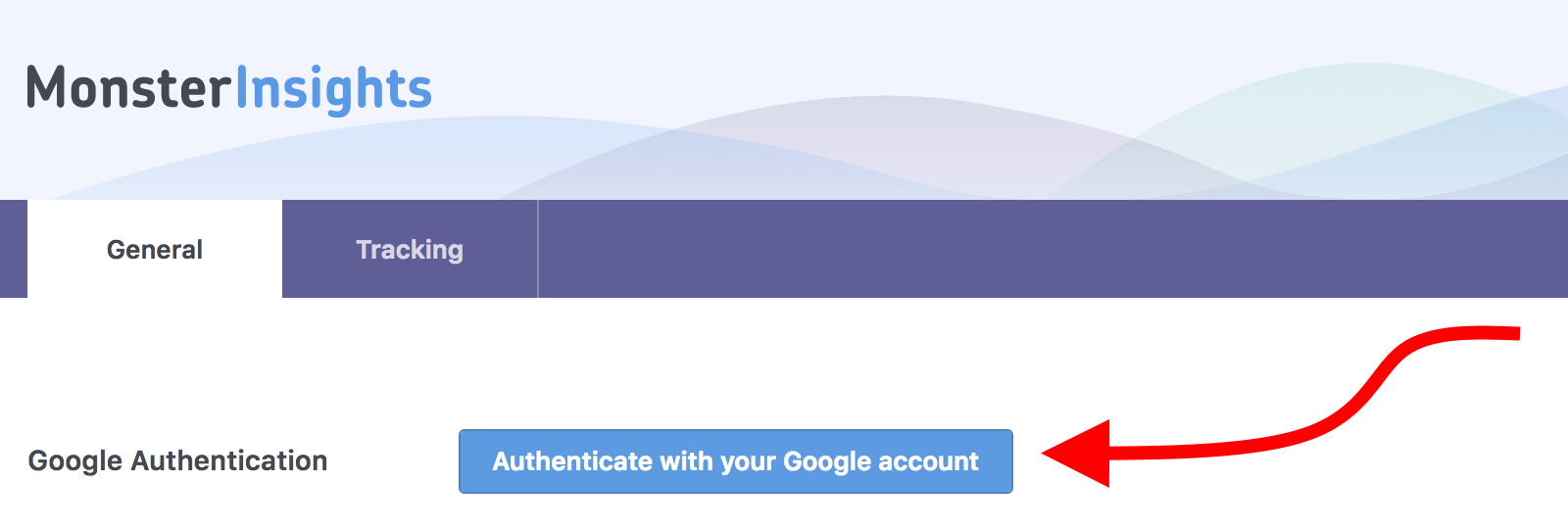Open the General settings tab
The image size is (1568, 531).
coord(155,249)
